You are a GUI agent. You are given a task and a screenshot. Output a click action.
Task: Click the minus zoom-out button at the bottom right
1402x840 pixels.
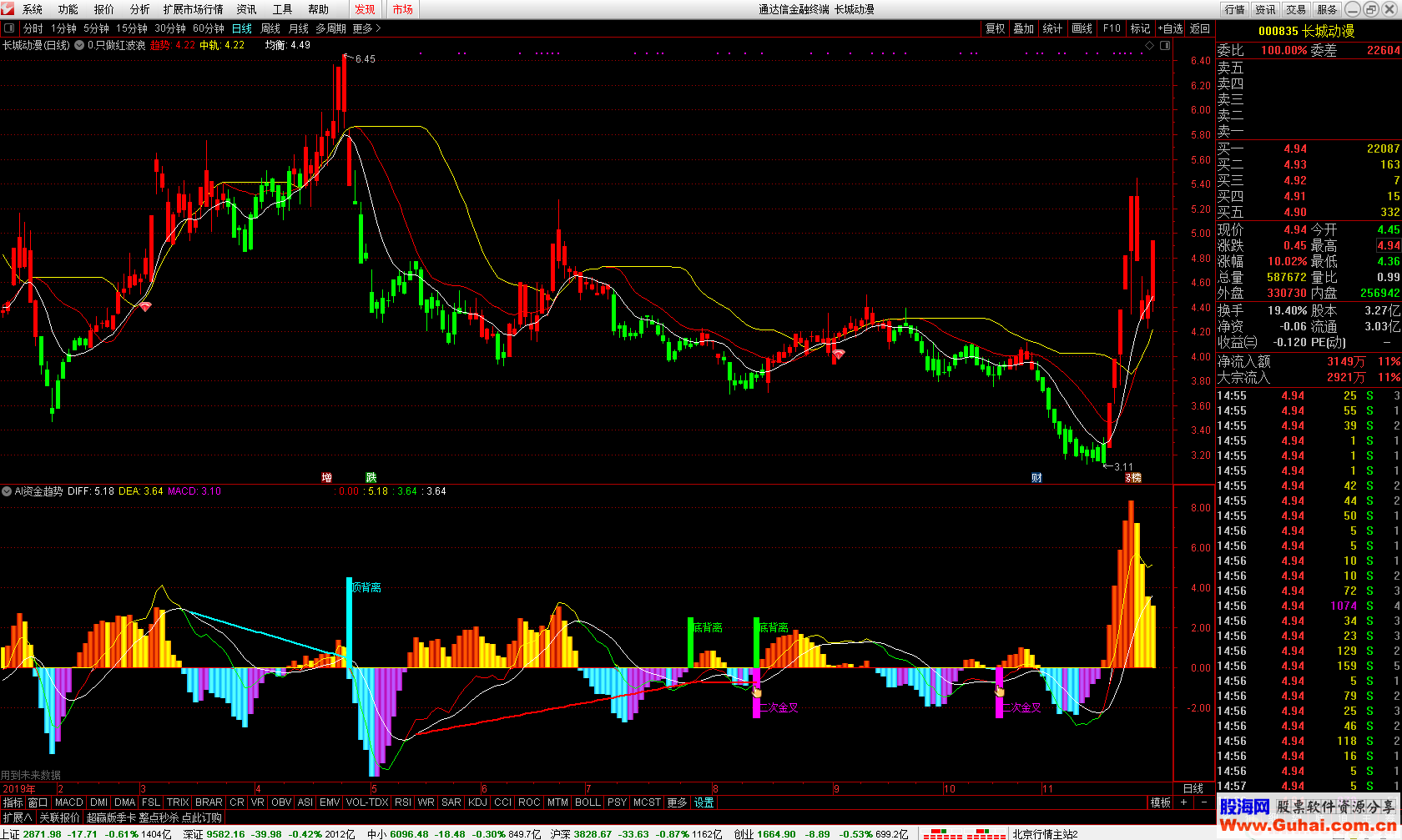pos(1203,802)
